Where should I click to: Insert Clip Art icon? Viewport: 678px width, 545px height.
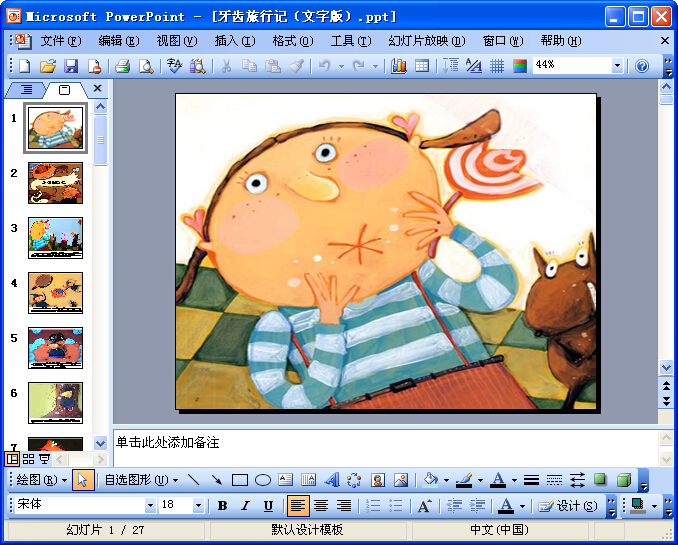(378, 480)
